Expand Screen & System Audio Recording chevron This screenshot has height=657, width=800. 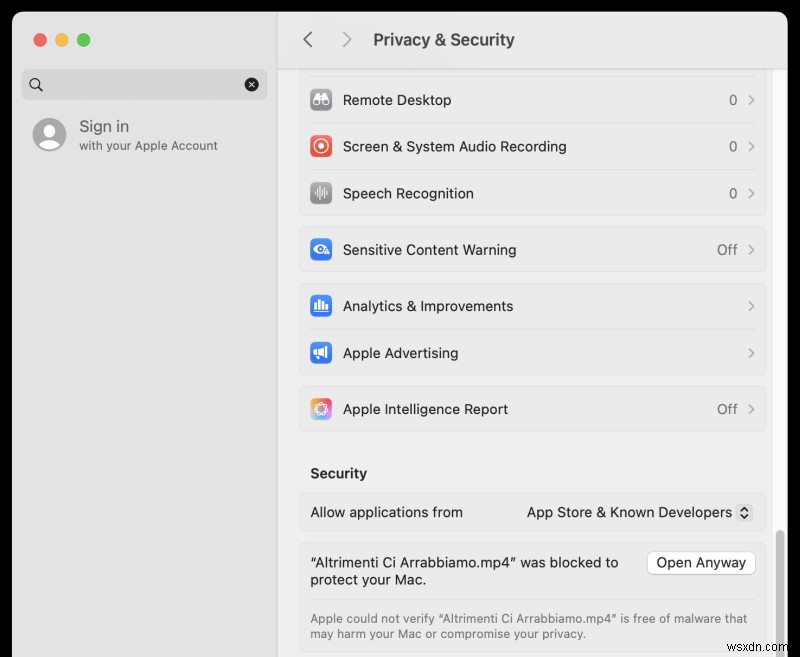pos(751,146)
